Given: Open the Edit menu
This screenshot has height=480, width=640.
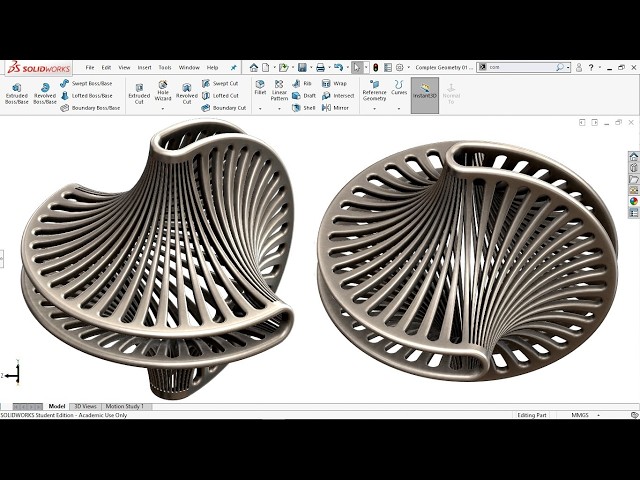Looking at the screenshot, I should pos(106,67).
